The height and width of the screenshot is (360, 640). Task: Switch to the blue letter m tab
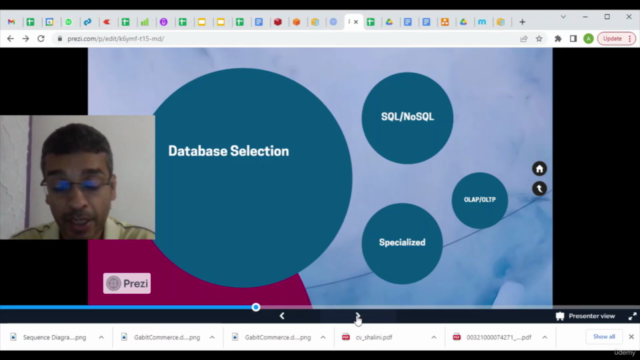click(x=482, y=22)
